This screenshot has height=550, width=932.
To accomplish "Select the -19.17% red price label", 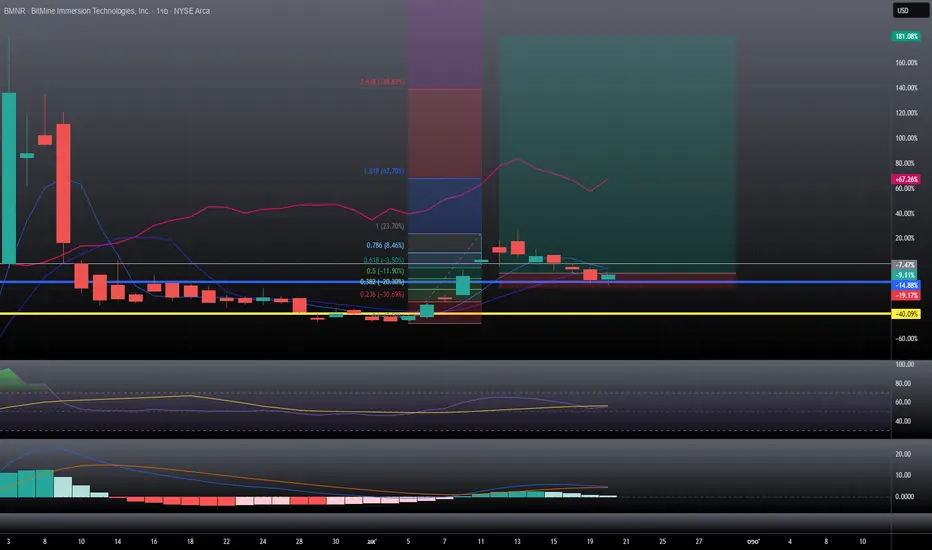I will tap(906, 295).
